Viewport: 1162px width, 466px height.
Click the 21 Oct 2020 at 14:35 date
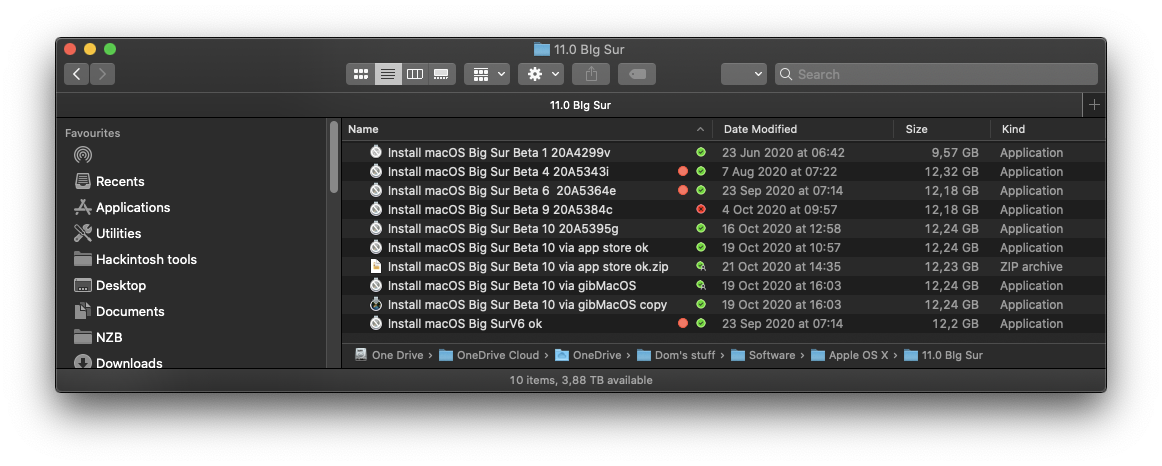pos(781,267)
